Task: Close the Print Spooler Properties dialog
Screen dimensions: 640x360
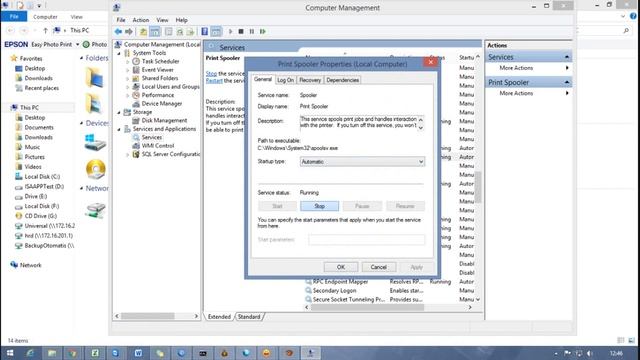Action: (430, 62)
